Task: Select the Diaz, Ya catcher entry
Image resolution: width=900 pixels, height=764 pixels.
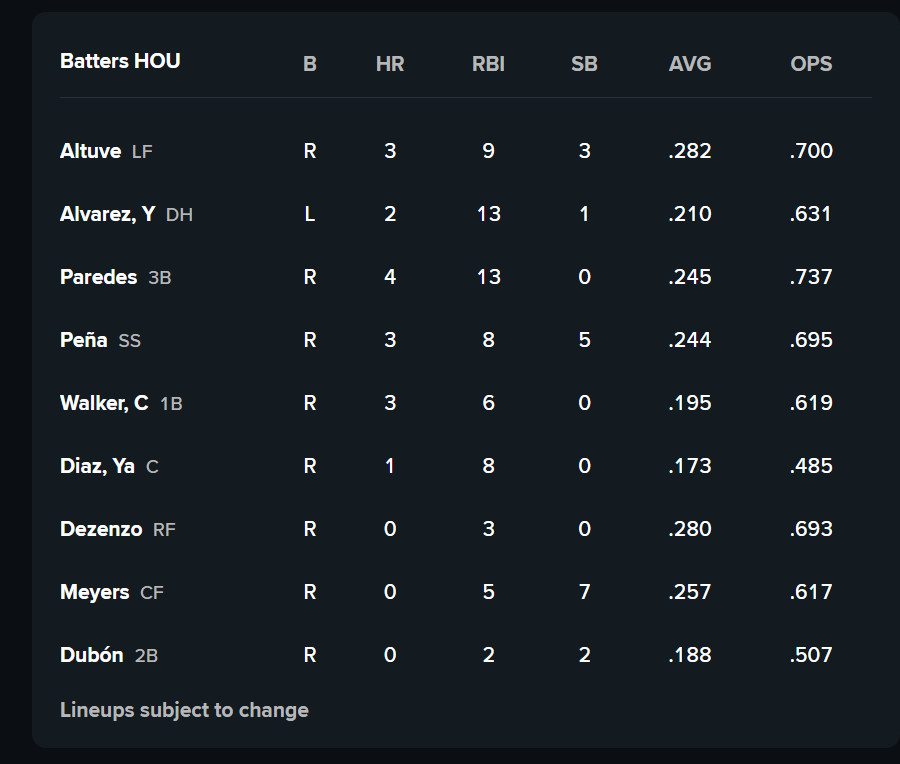Action: point(98,466)
